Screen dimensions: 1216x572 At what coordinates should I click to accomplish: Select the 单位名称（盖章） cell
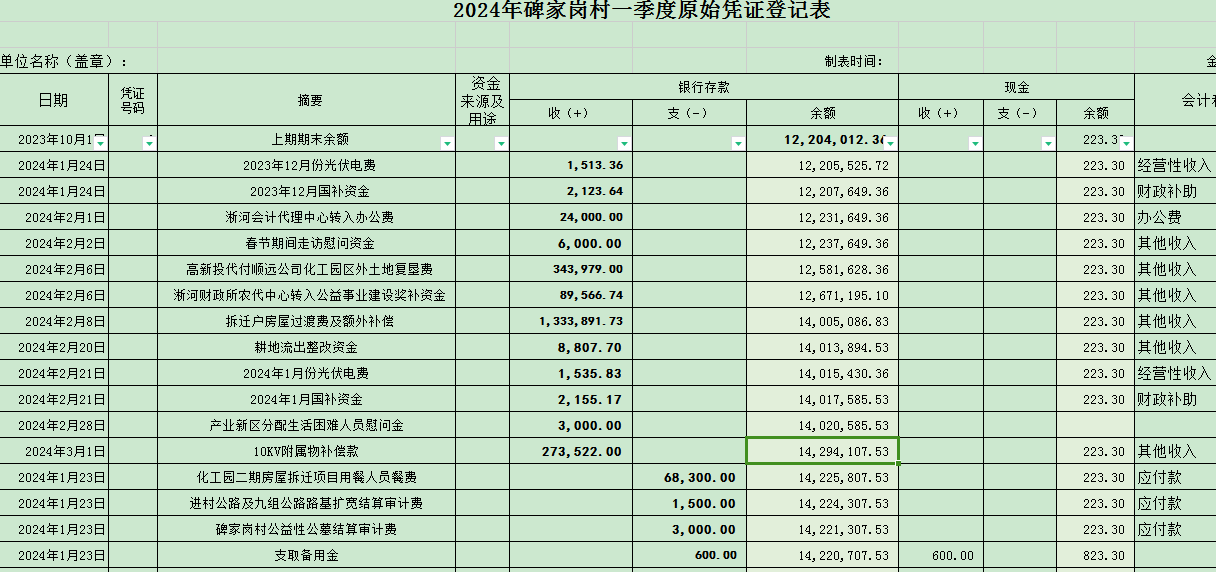coord(64,61)
